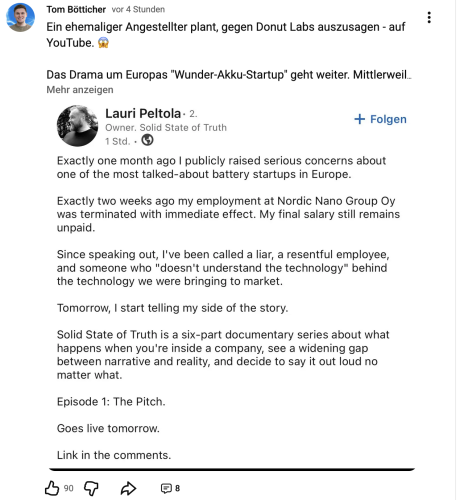Dislike the post with thumbs-down icon

(x=91, y=488)
